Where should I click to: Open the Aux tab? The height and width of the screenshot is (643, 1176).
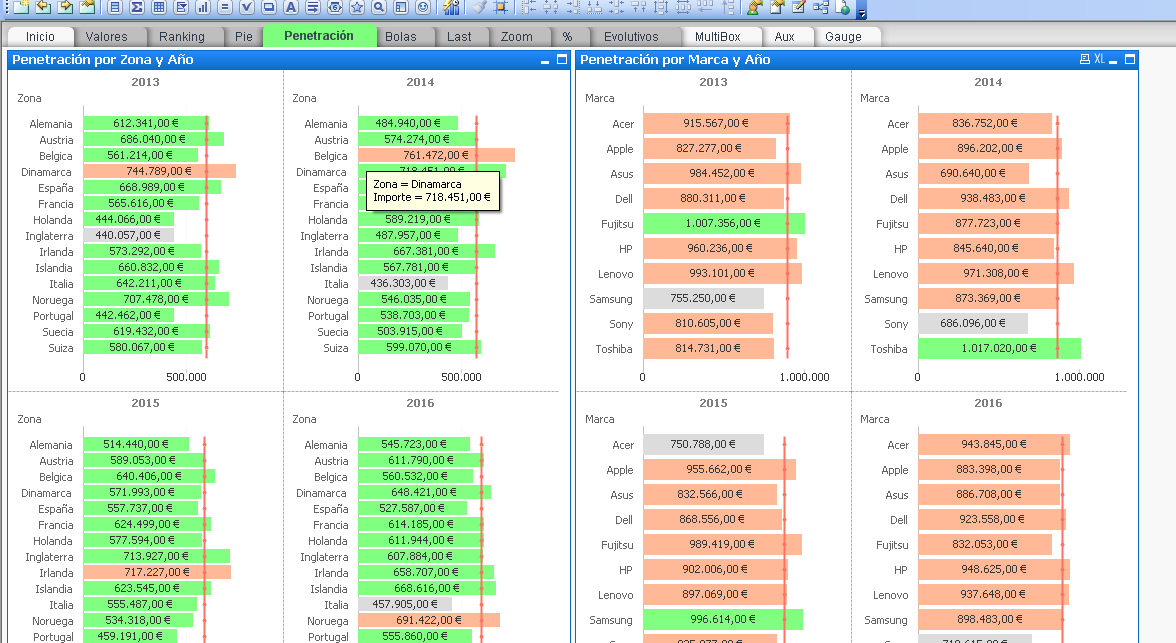click(784, 37)
